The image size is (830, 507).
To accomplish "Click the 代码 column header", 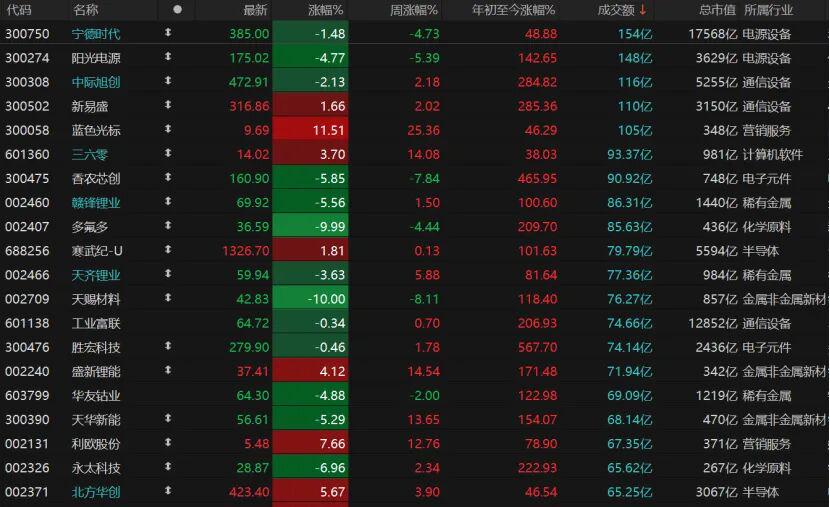I will pyautogui.click(x=19, y=10).
